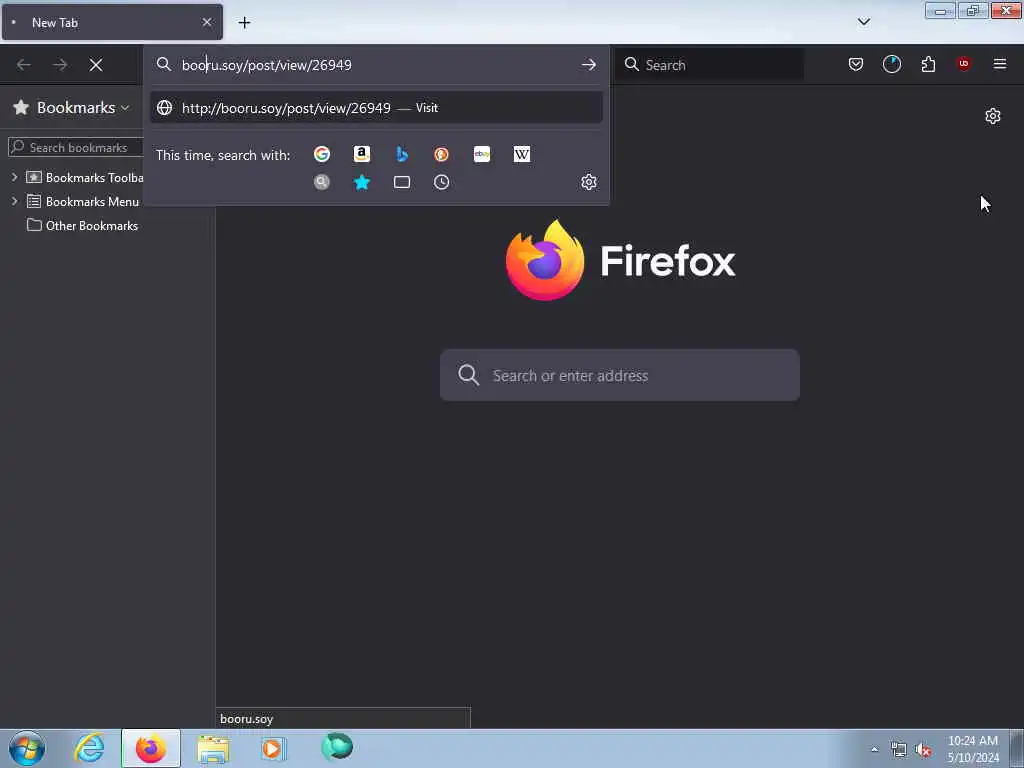
Task: List all tabs with the chevron
Action: tap(864, 22)
